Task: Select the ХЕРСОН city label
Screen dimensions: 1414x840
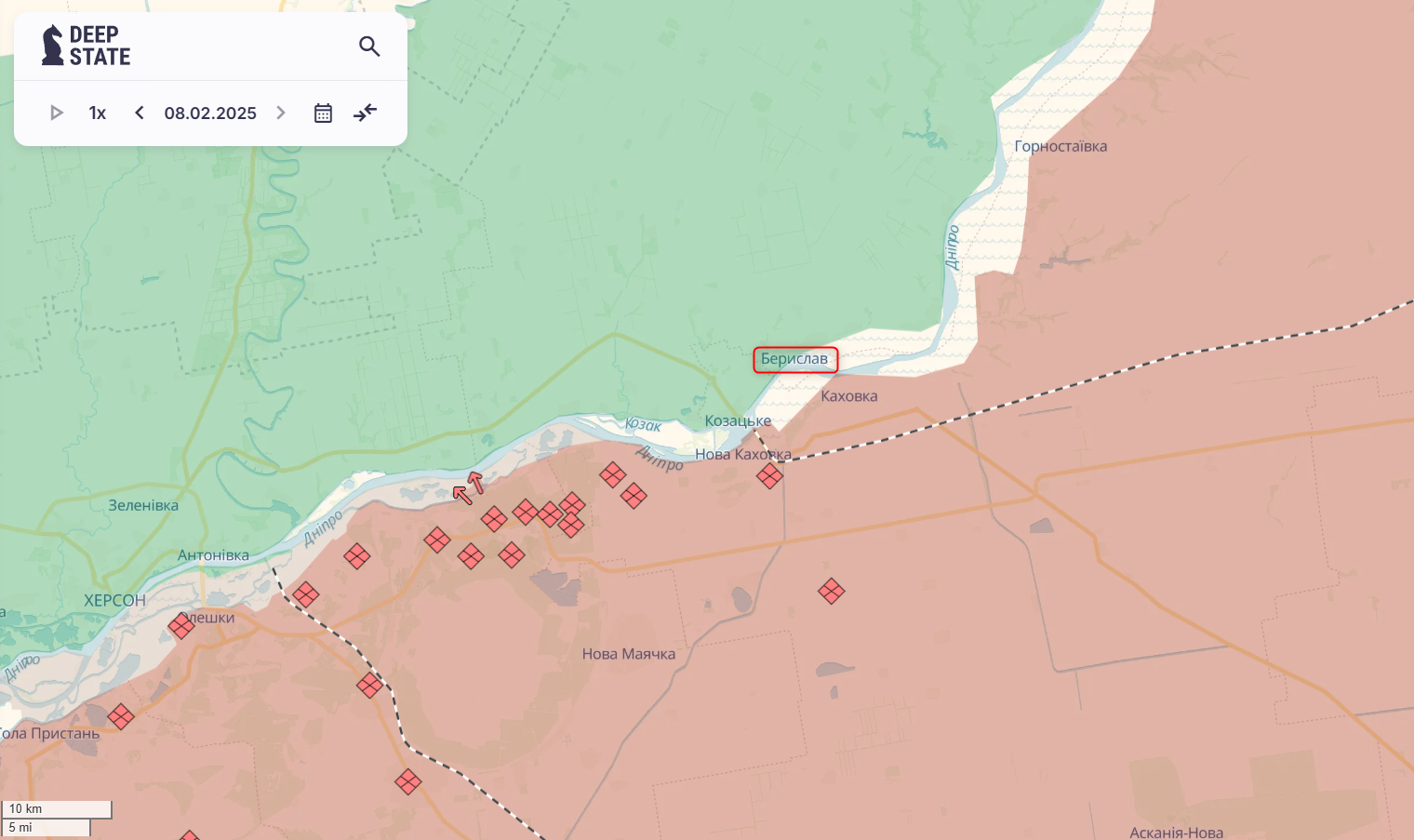Action: [x=115, y=600]
